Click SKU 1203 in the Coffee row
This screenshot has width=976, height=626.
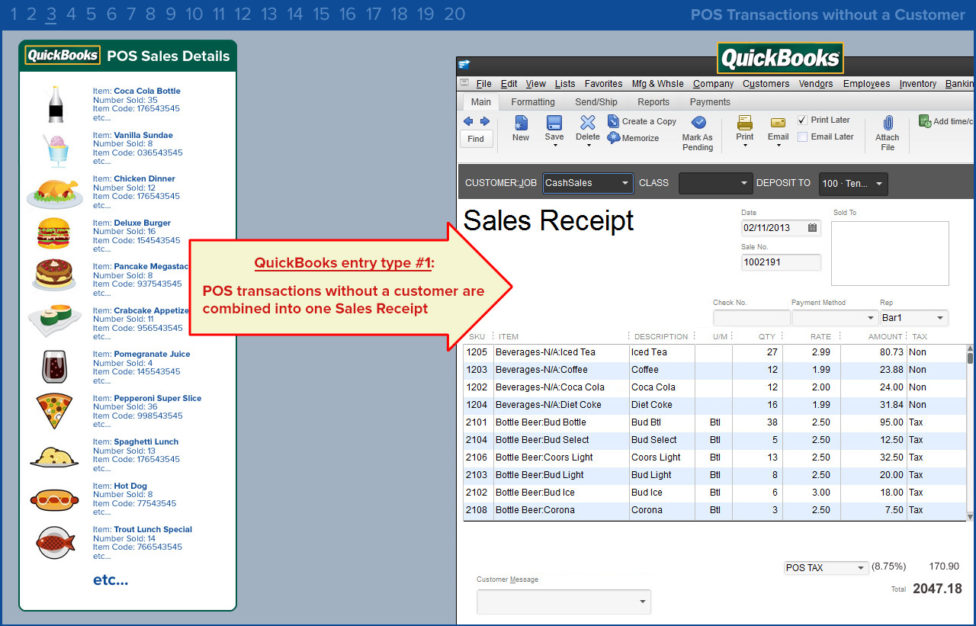[x=477, y=370]
